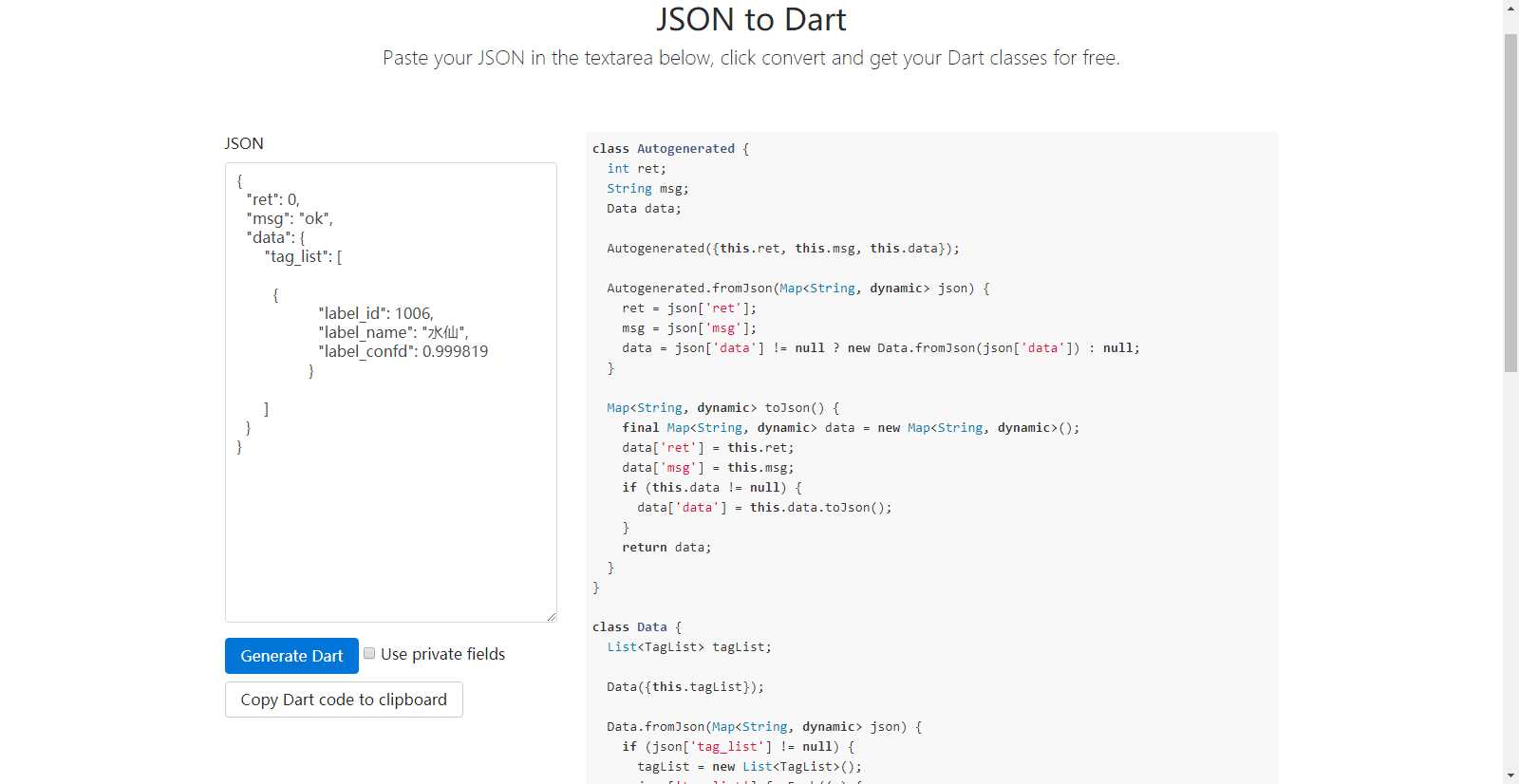The height and width of the screenshot is (784, 1519).
Task: Click the "ret": 0 line in JSON
Action: (x=273, y=199)
